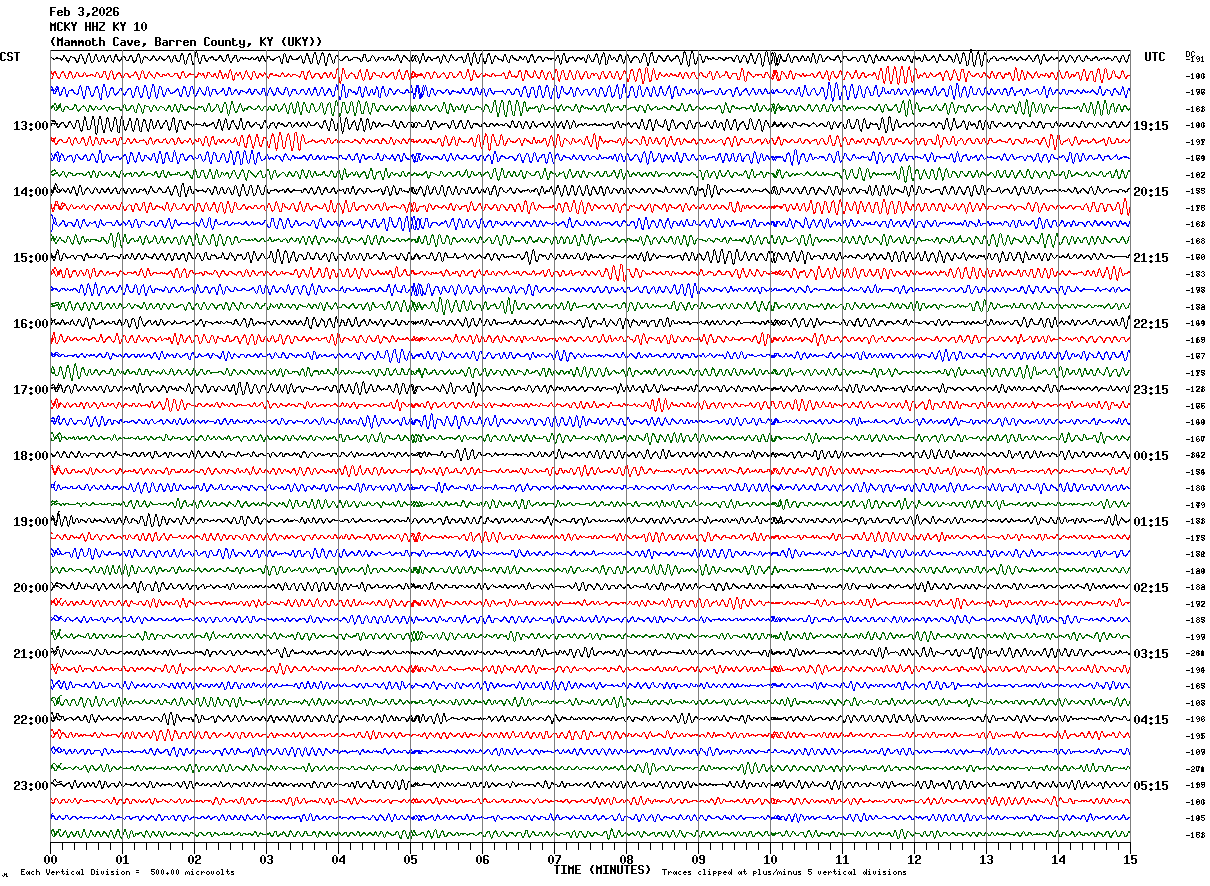Select the 17:00 CST time label

(31, 390)
